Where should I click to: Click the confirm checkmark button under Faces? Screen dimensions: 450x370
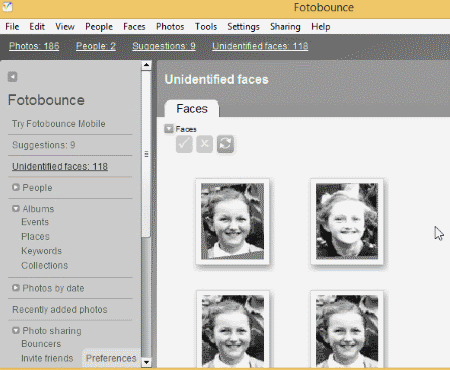[x=184, y=144]
